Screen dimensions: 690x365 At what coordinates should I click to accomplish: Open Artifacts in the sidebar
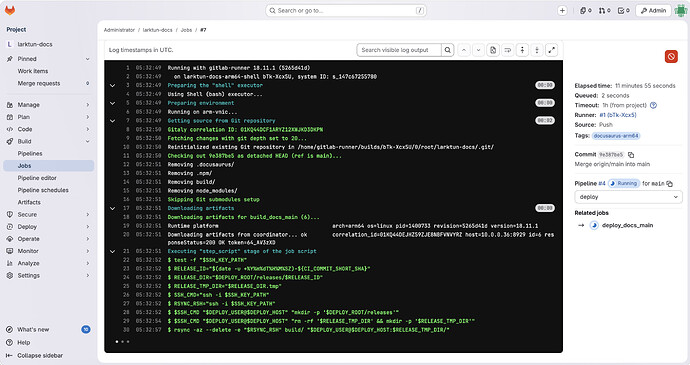(48, 202)
